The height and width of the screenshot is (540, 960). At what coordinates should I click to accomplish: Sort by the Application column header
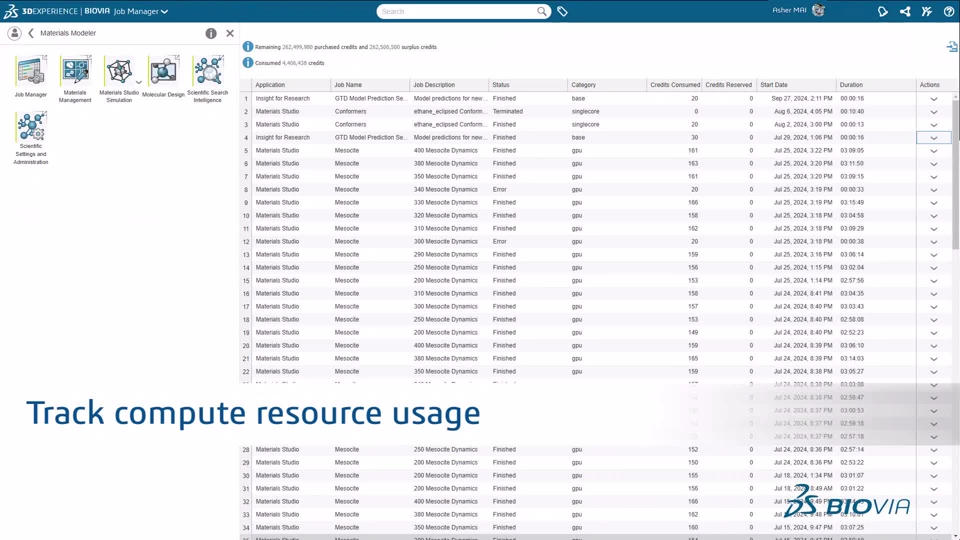pyautogui.click(x=291, y=85)
